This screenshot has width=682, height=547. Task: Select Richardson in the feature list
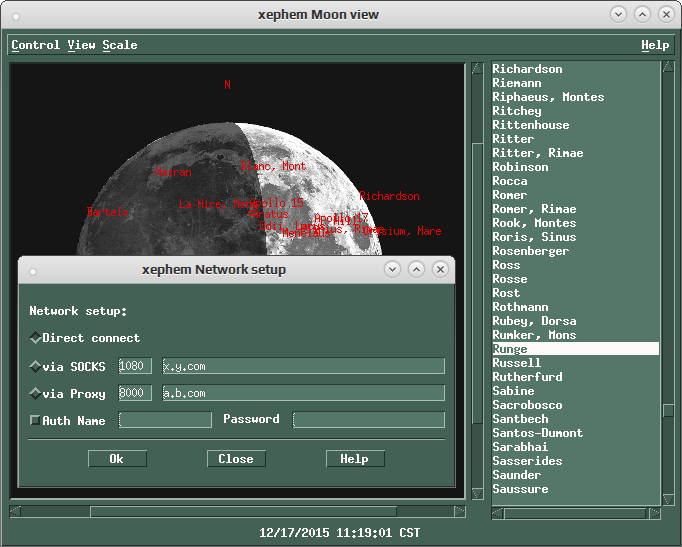click(575, 69)
